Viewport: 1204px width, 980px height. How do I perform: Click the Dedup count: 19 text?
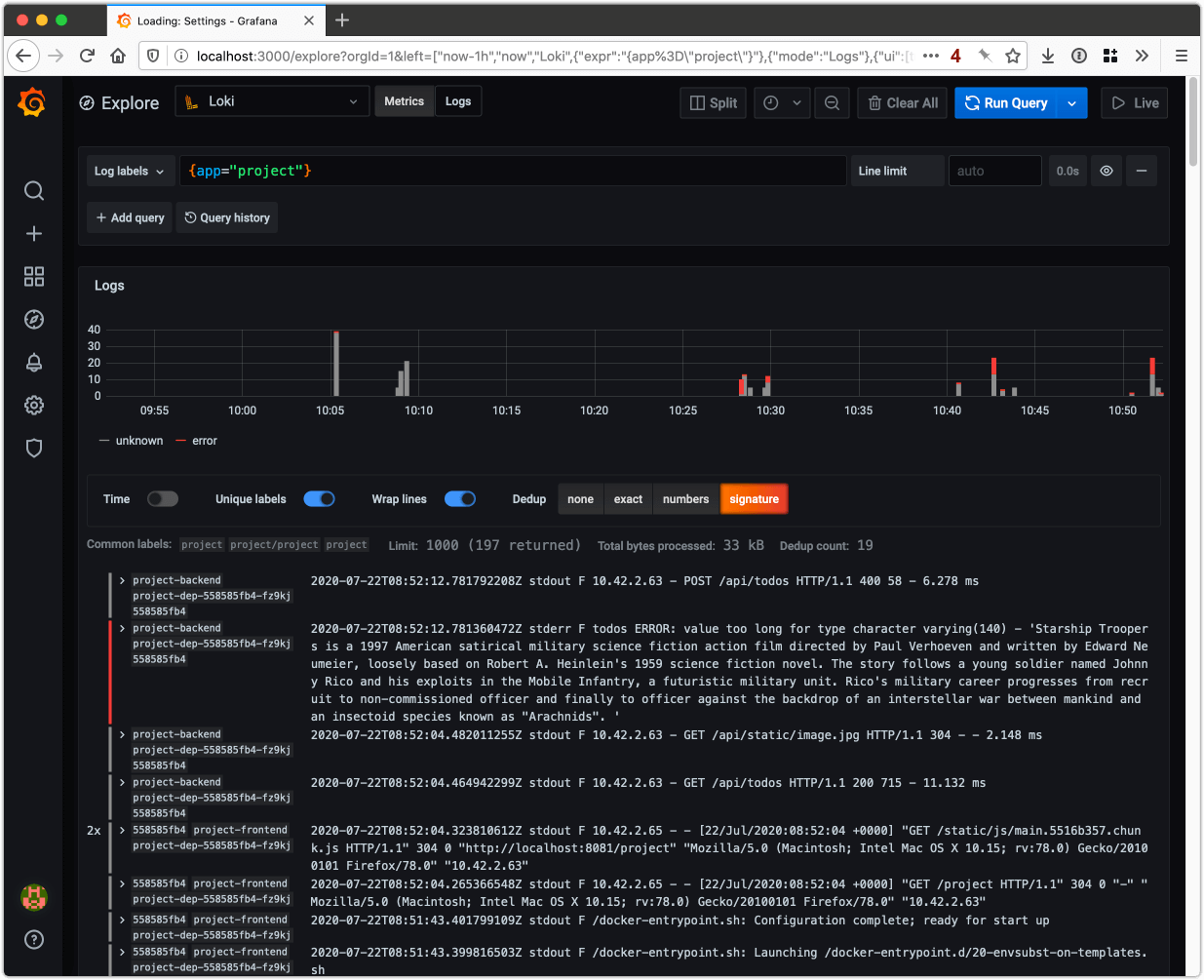click(827, 545)
